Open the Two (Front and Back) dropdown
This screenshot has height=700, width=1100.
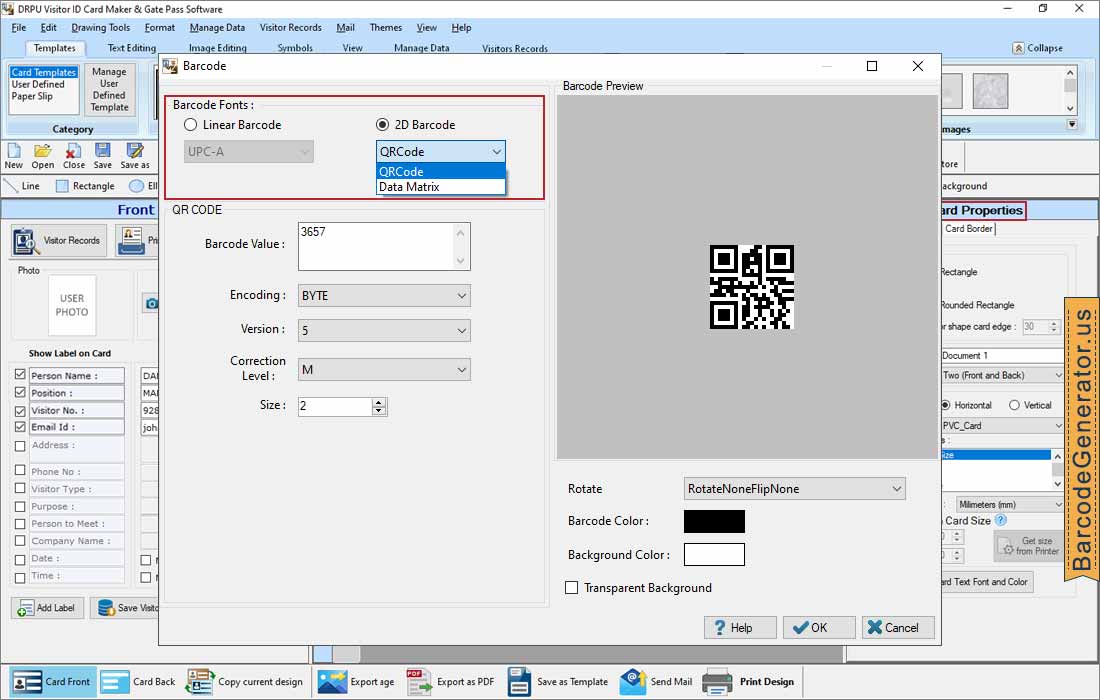tap(1002, 375)
